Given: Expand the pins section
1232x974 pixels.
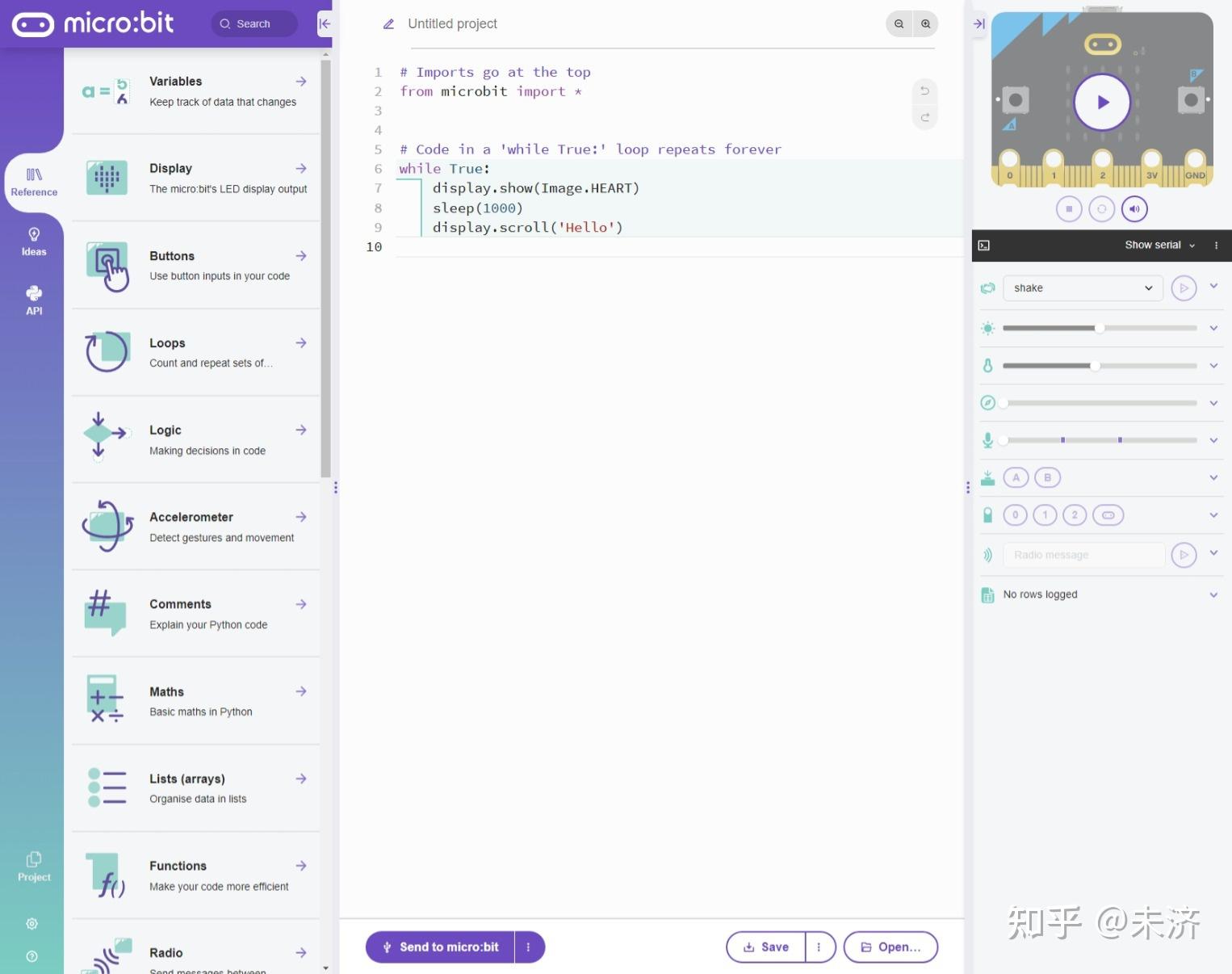Looking at the screenshot, I should (1213, 515).
